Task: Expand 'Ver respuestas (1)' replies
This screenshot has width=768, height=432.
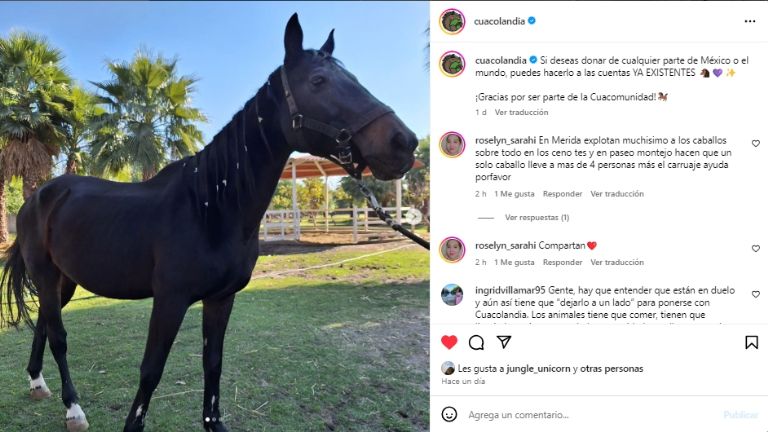Action: coord(537,217)
